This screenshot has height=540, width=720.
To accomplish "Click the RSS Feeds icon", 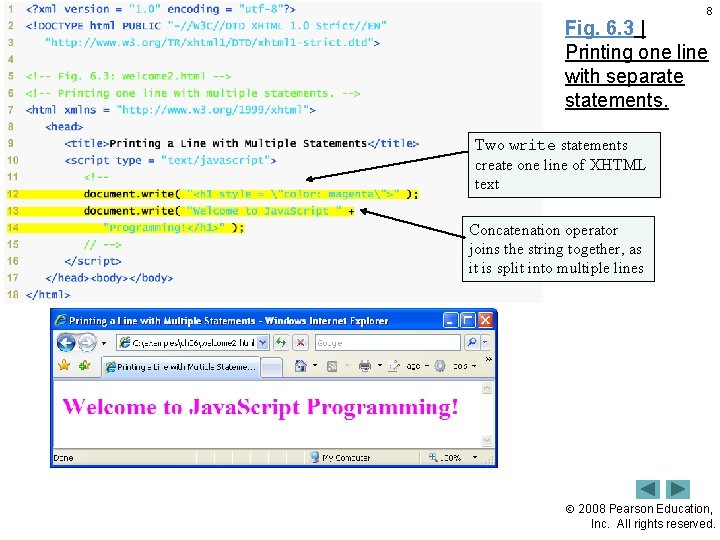I will [332, 366].
